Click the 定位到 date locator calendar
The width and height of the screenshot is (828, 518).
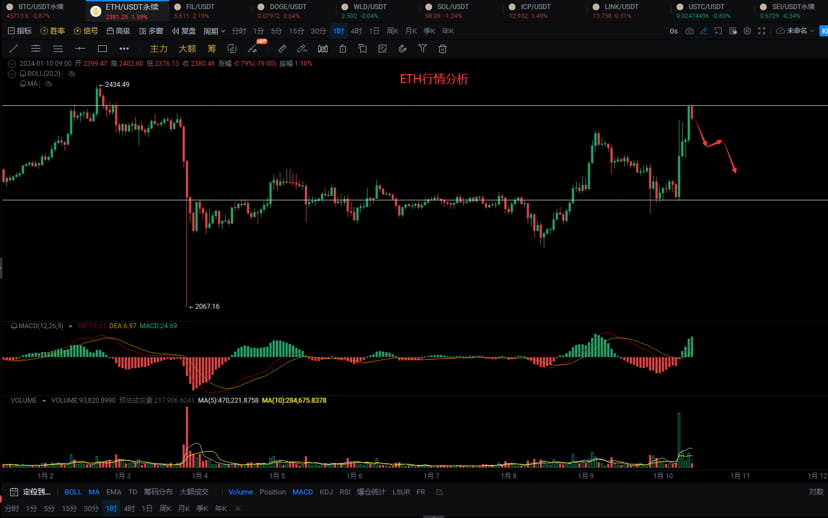tap(30, 492)
